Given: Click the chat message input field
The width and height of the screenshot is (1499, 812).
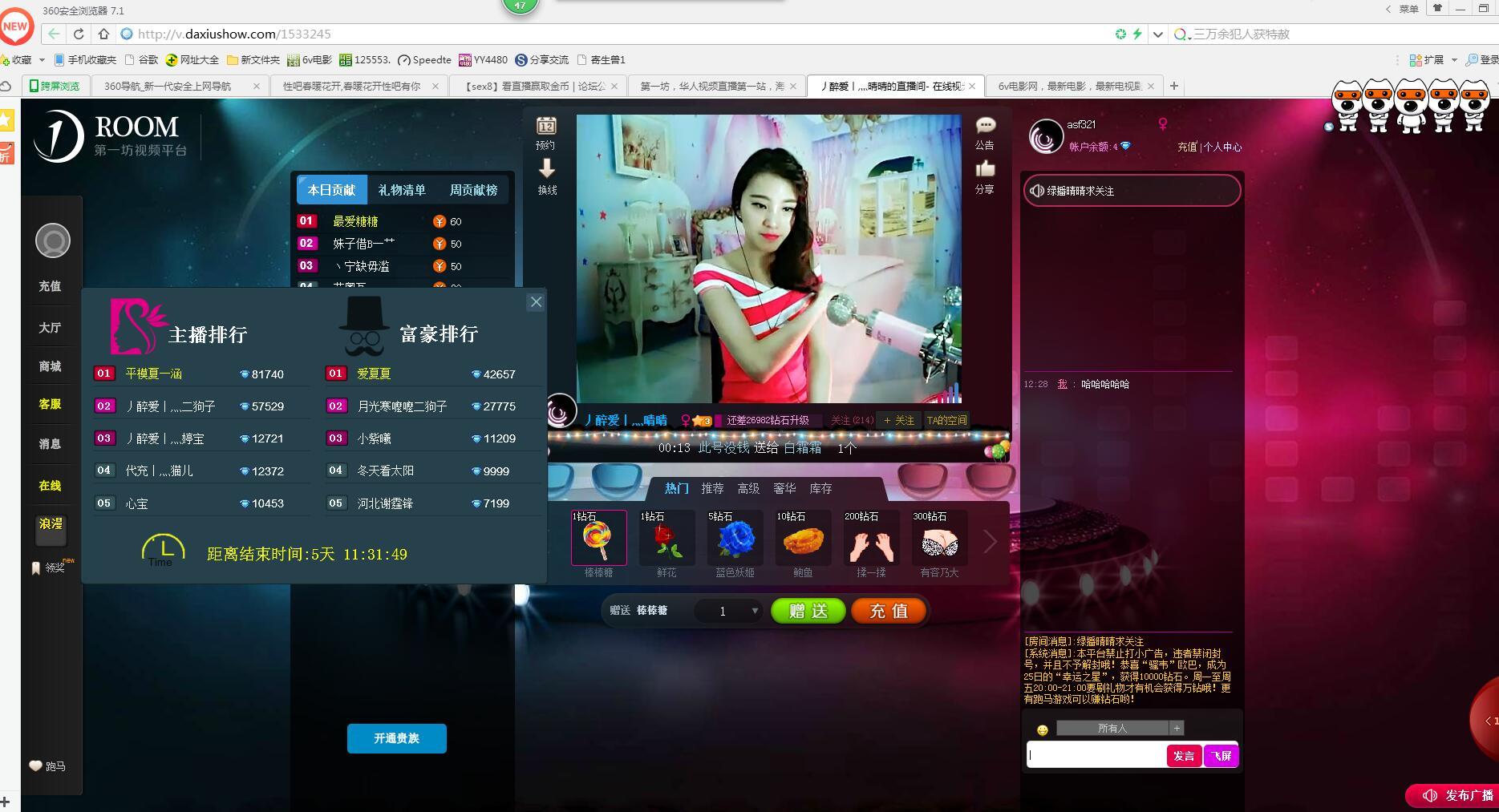Looking at the screenshot, I should click(x=1096, y=755).
